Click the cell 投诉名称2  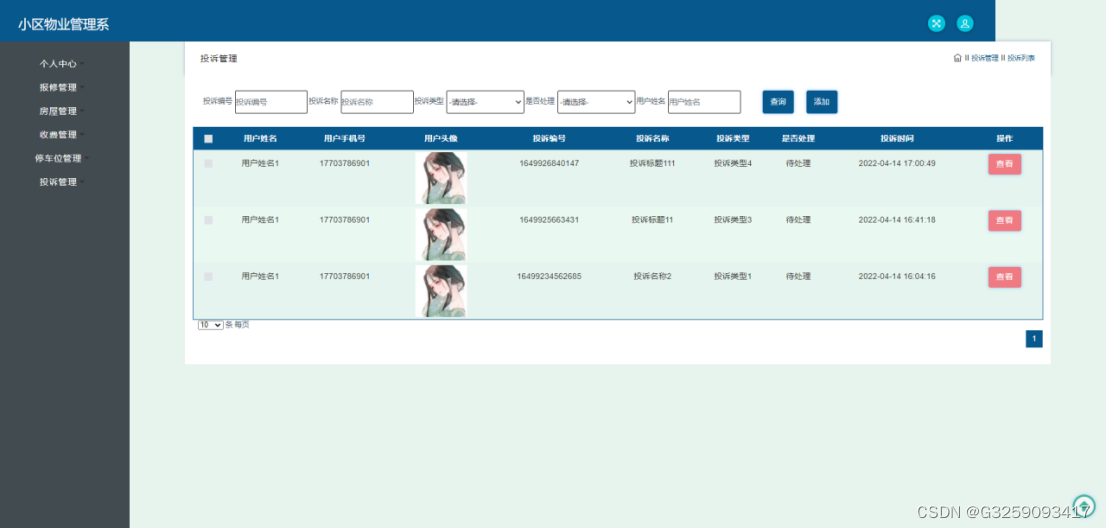click(652, 276)
